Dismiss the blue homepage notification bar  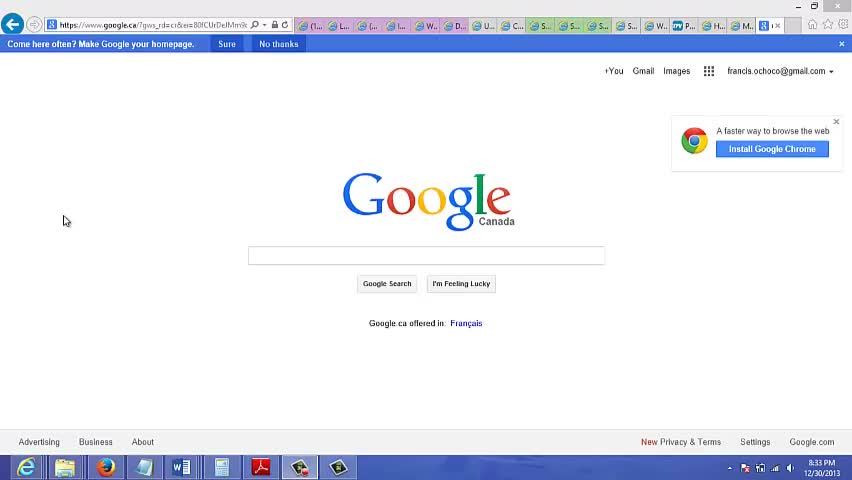pyautogui.click(x=842, y=44)
